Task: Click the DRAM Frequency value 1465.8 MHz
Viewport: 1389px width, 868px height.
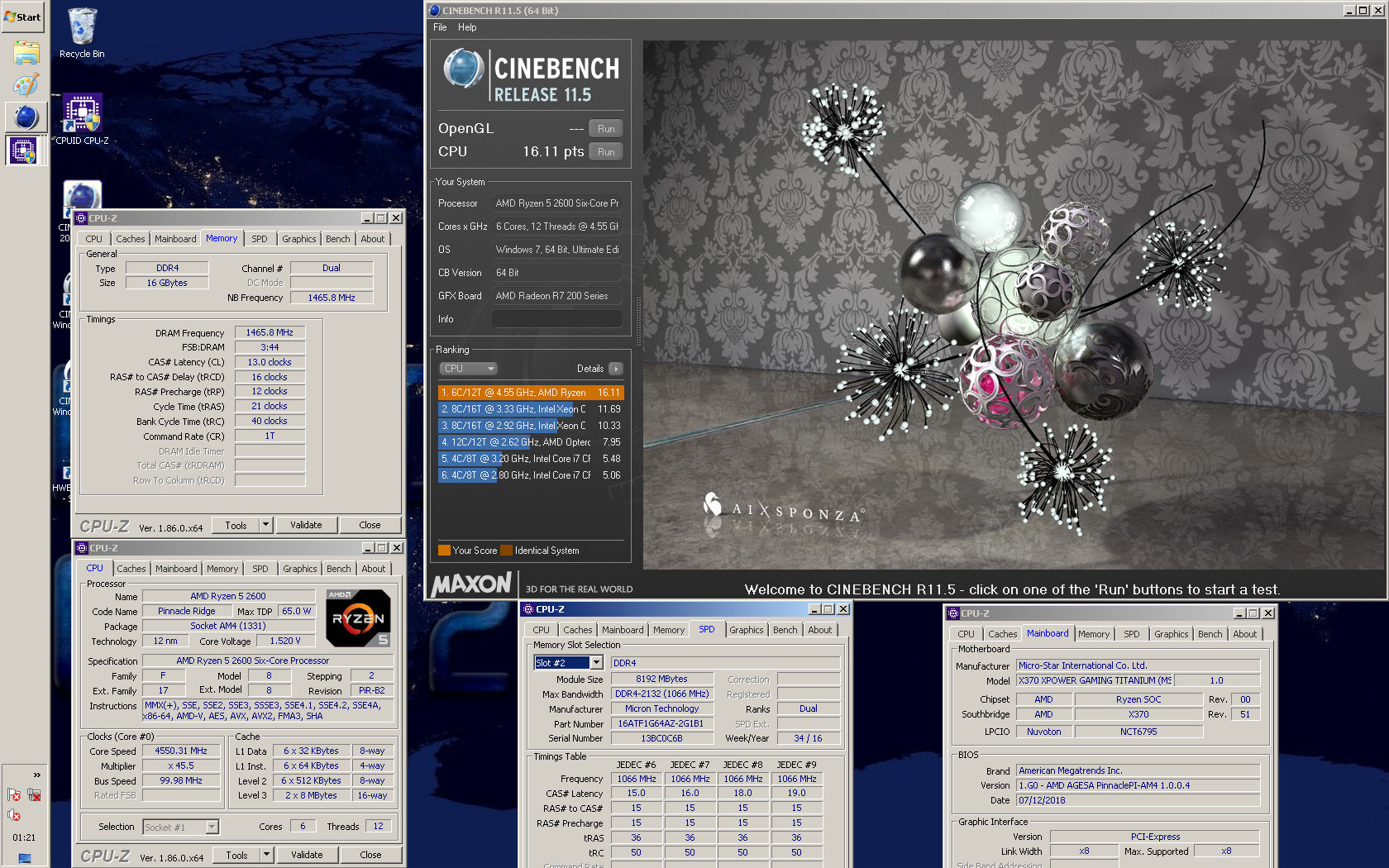Action: [270, 332]
